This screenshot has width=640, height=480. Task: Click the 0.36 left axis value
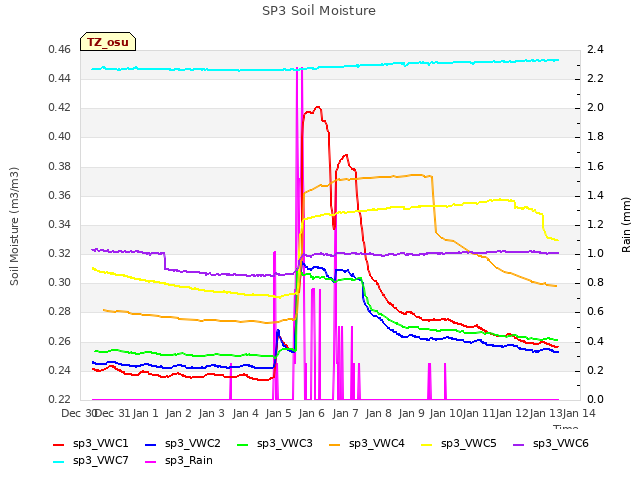pos(60,196)
